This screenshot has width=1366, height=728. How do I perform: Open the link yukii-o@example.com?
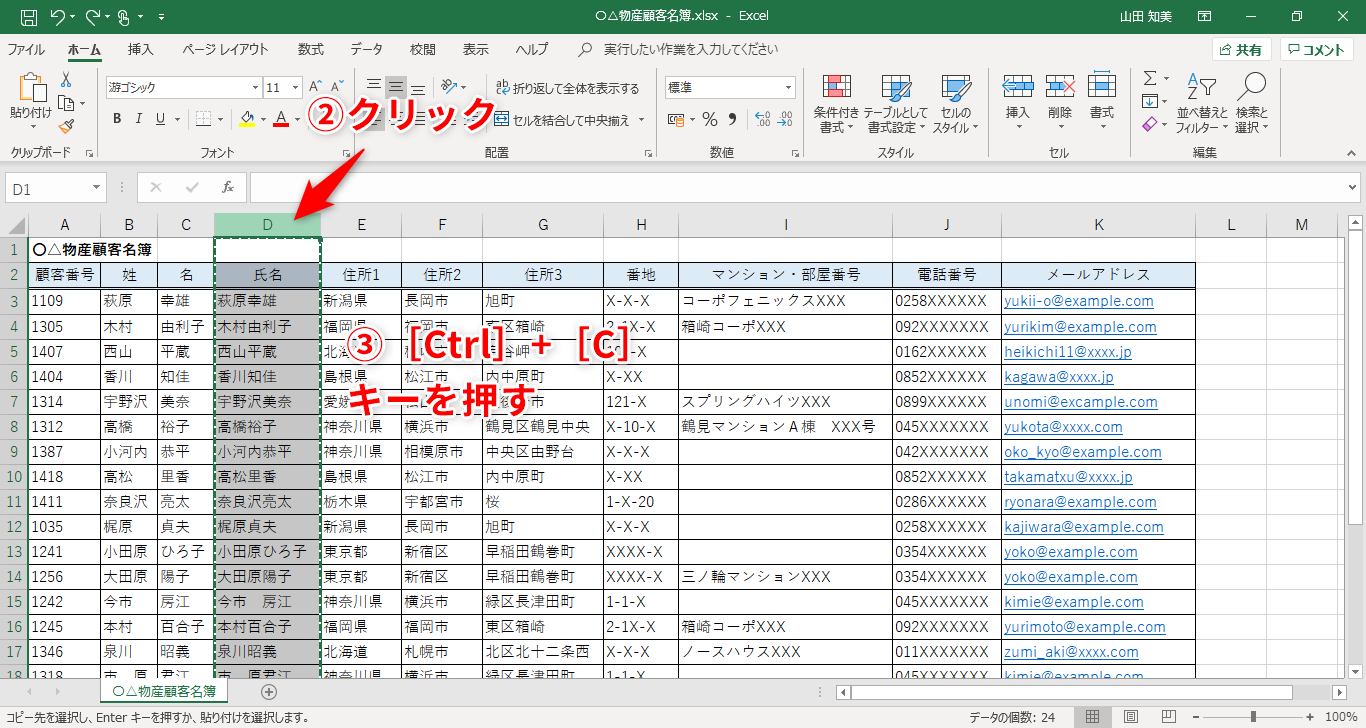[1078, 301]
